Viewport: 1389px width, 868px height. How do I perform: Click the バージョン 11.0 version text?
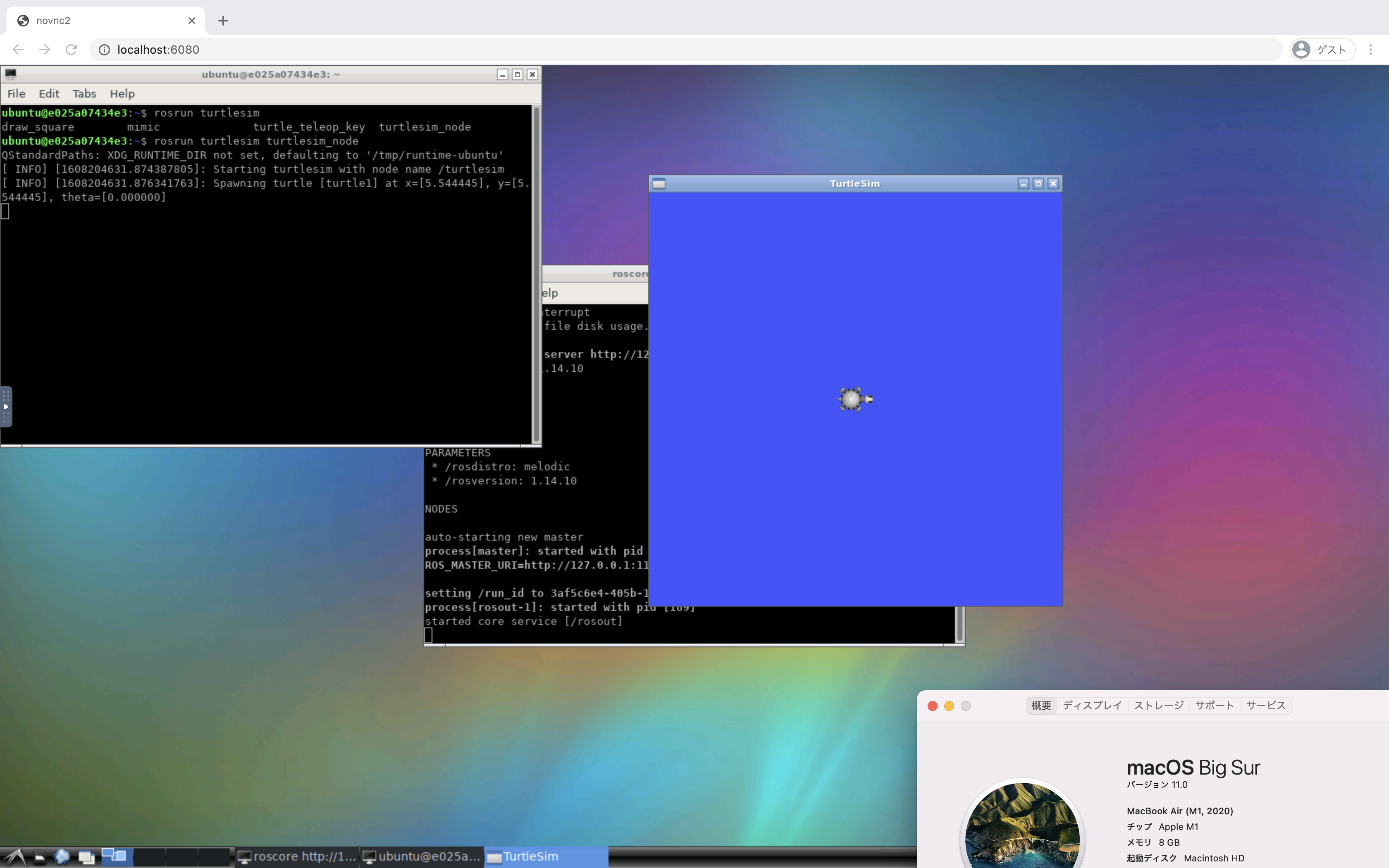click(x=1157, y=785)
